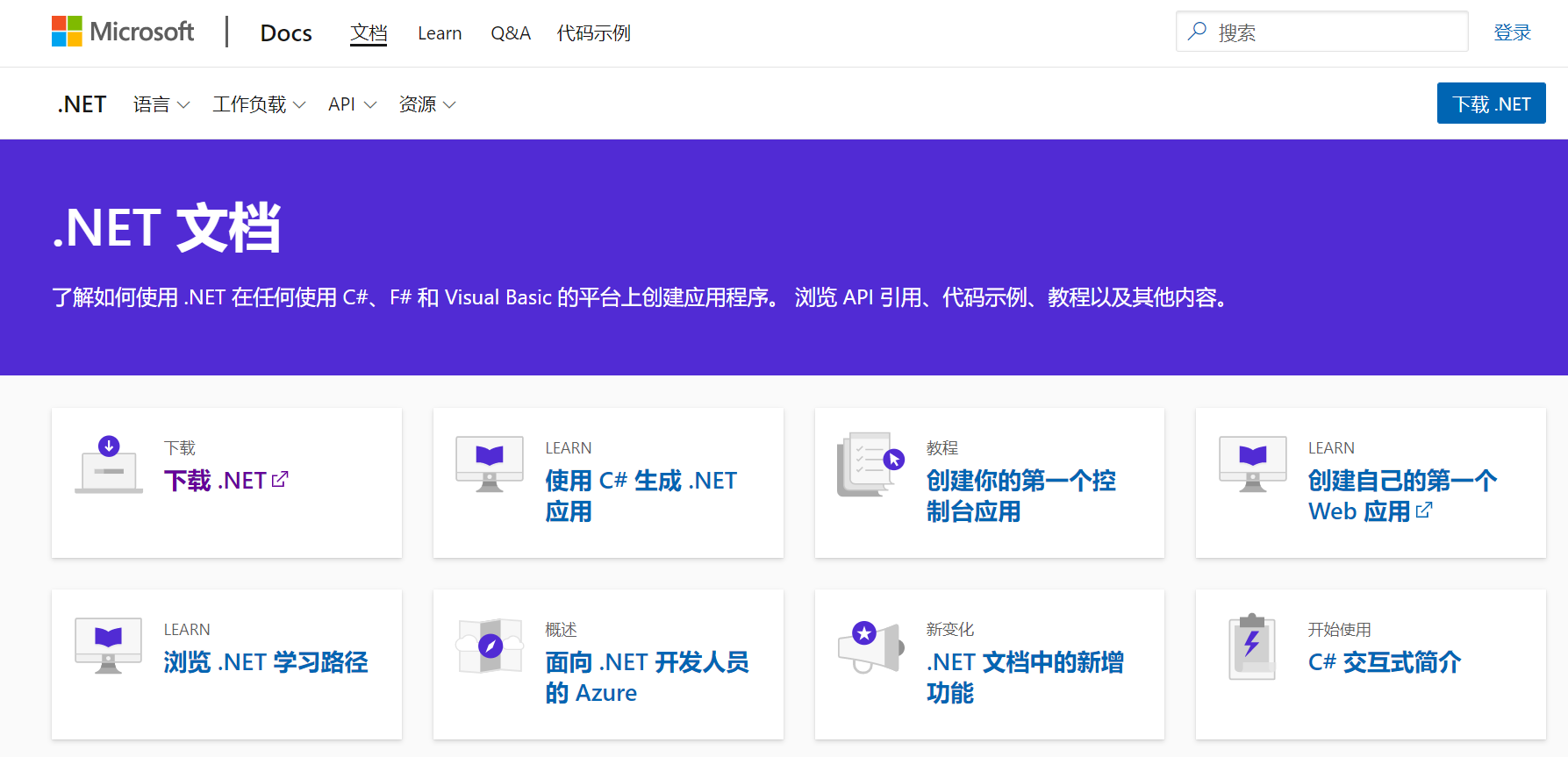1568x757 pixels.
Task: Click the .NET product title link
Action: point(82,104)
